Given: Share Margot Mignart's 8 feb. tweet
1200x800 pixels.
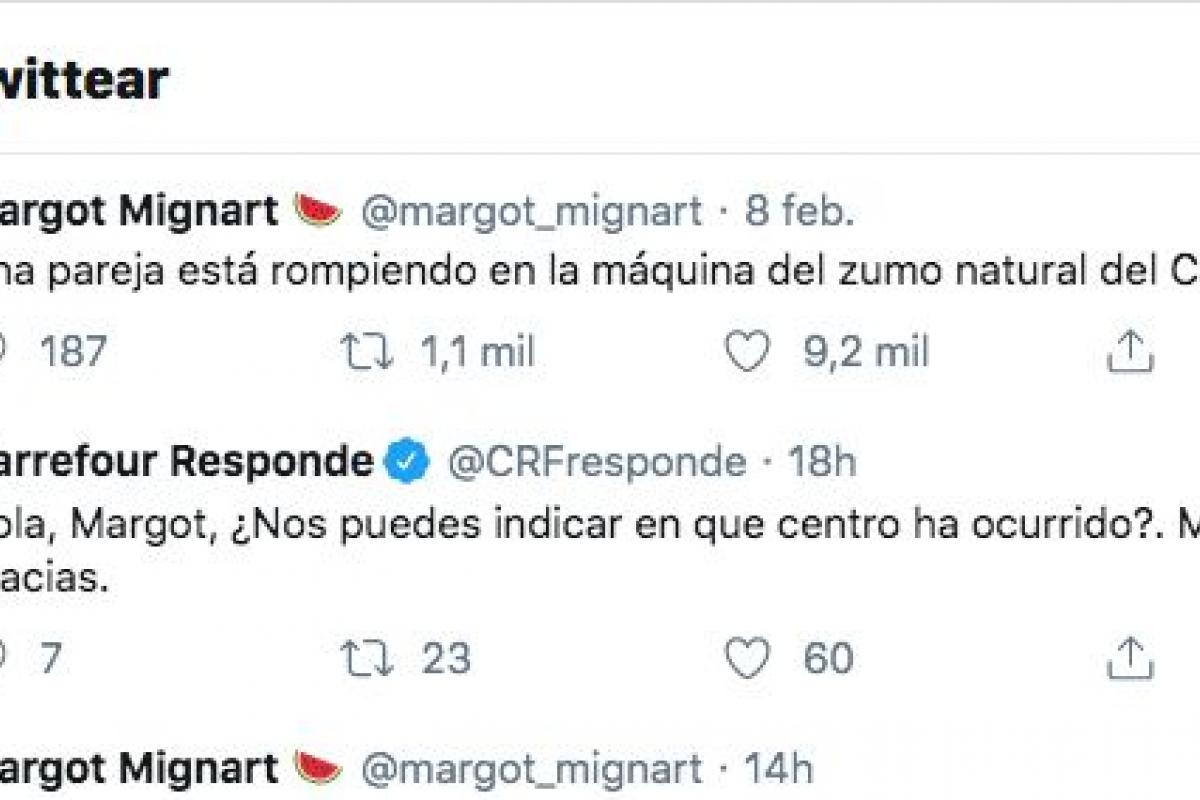Looking at the screenshot, I should [1130, 352].
